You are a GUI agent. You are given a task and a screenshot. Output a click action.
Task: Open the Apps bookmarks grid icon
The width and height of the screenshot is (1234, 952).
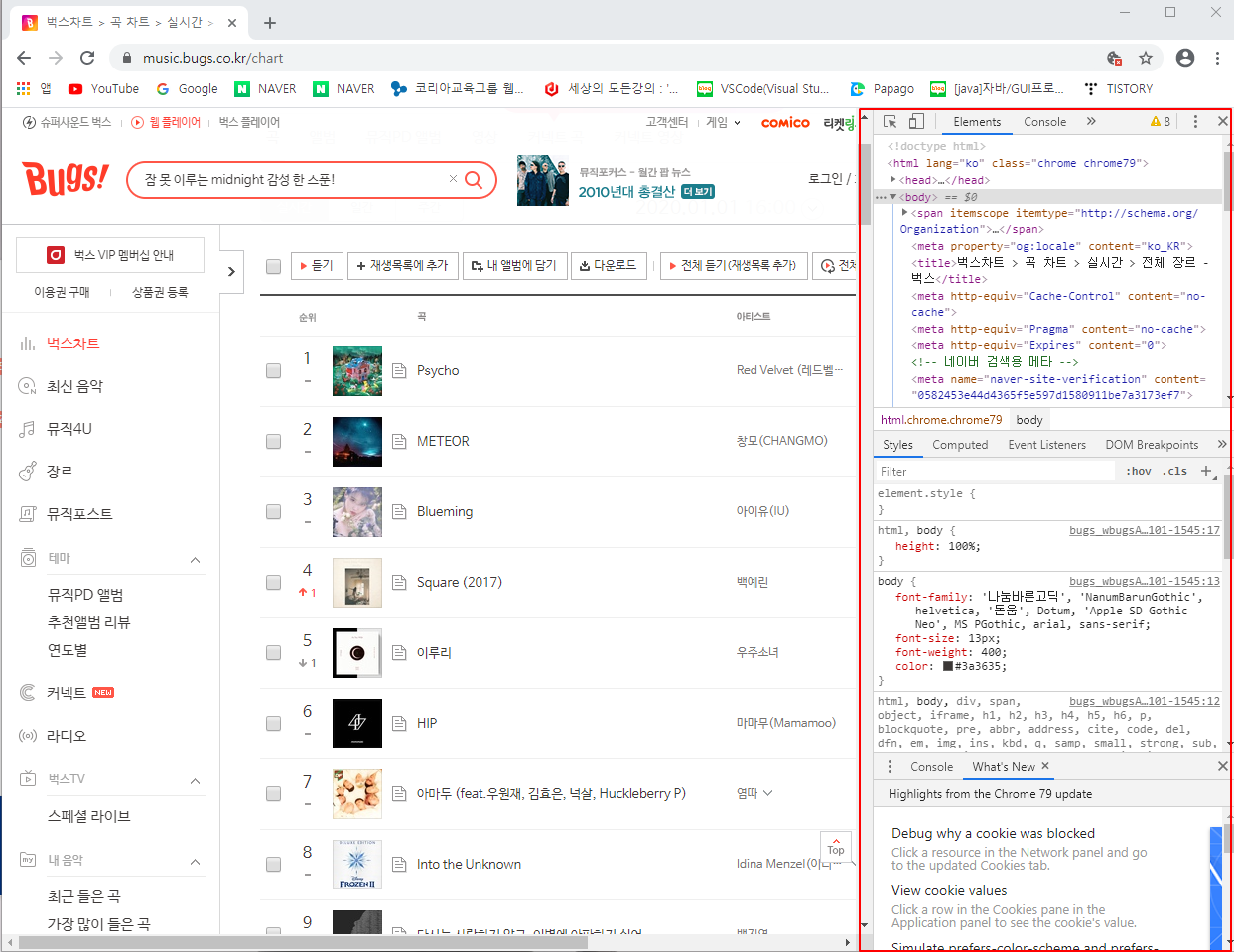coord(24,88)
